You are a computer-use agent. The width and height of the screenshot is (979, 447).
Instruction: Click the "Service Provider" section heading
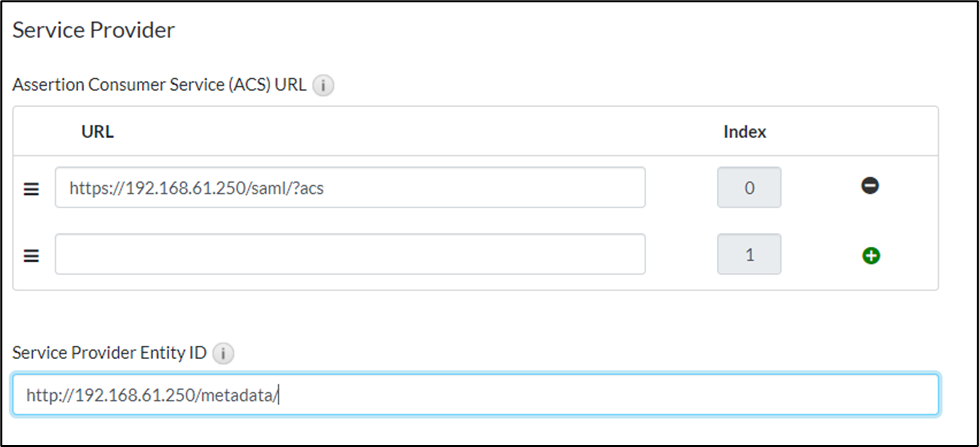click(x=93, y=30)
